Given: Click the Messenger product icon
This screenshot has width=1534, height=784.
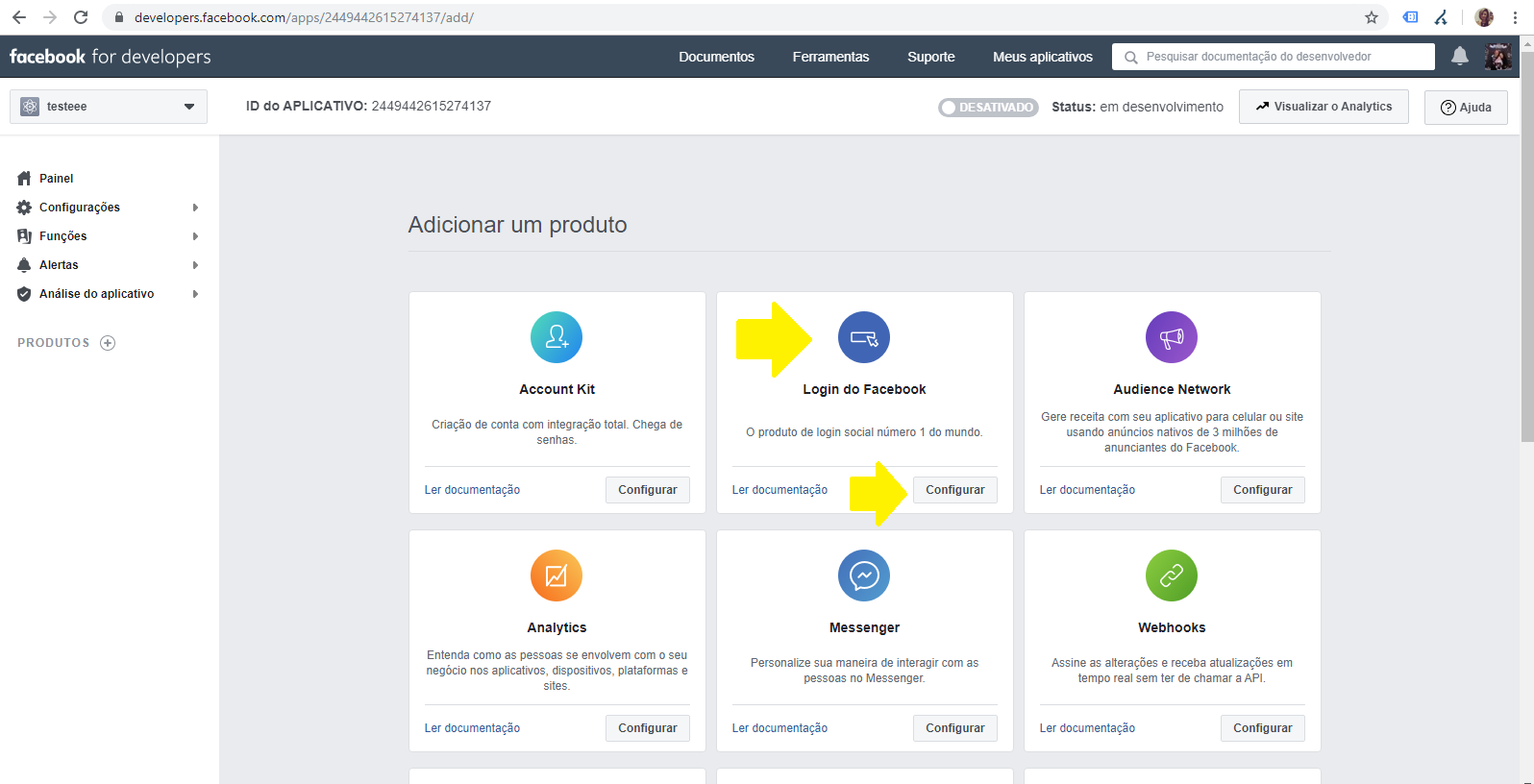Looking at the screenshot, I should click(x=864, y=576).
